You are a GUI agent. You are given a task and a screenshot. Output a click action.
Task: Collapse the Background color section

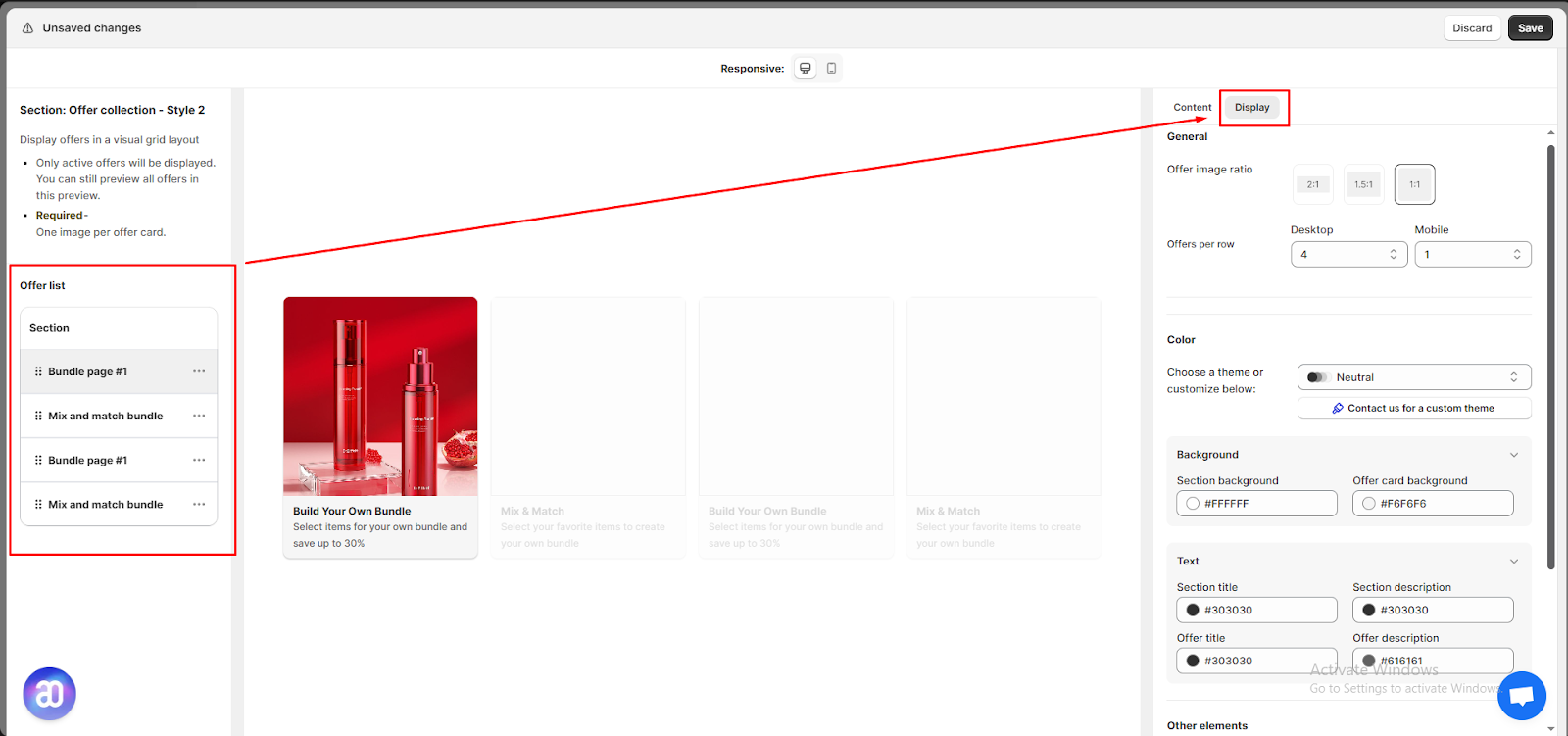point(1513,455)
